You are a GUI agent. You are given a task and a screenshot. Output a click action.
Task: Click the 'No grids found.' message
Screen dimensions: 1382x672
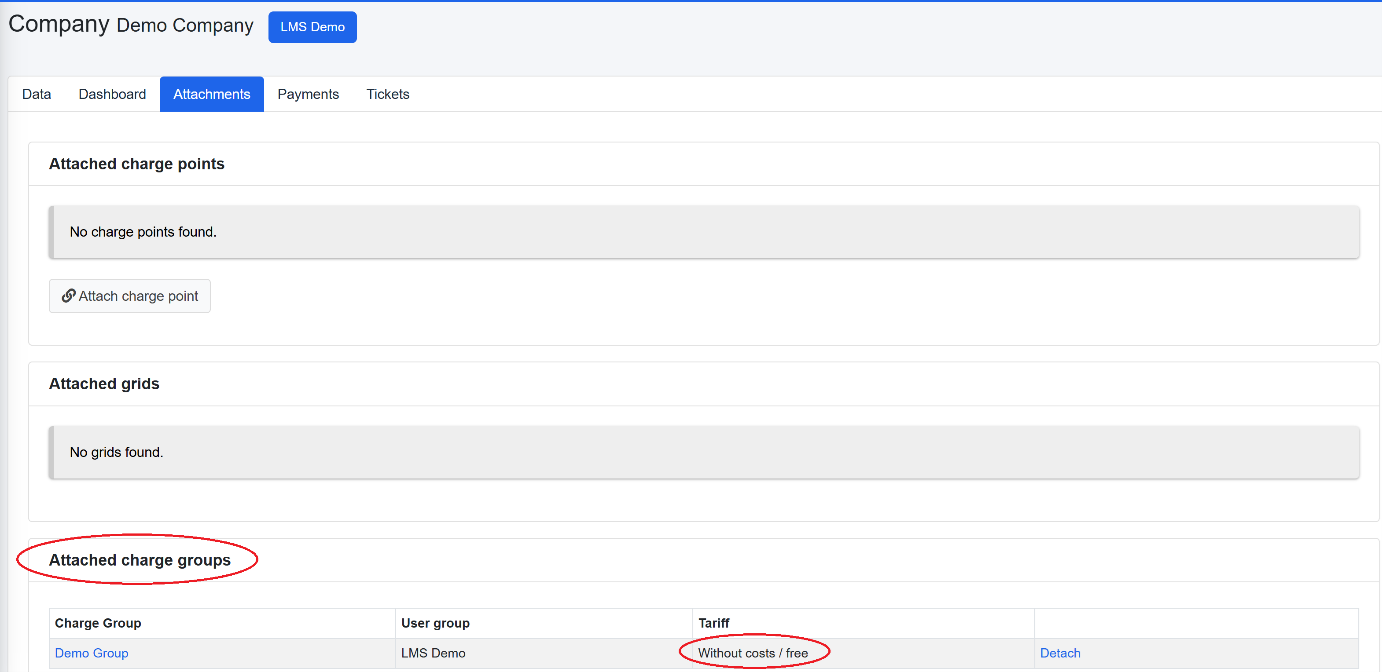(705, 452)
